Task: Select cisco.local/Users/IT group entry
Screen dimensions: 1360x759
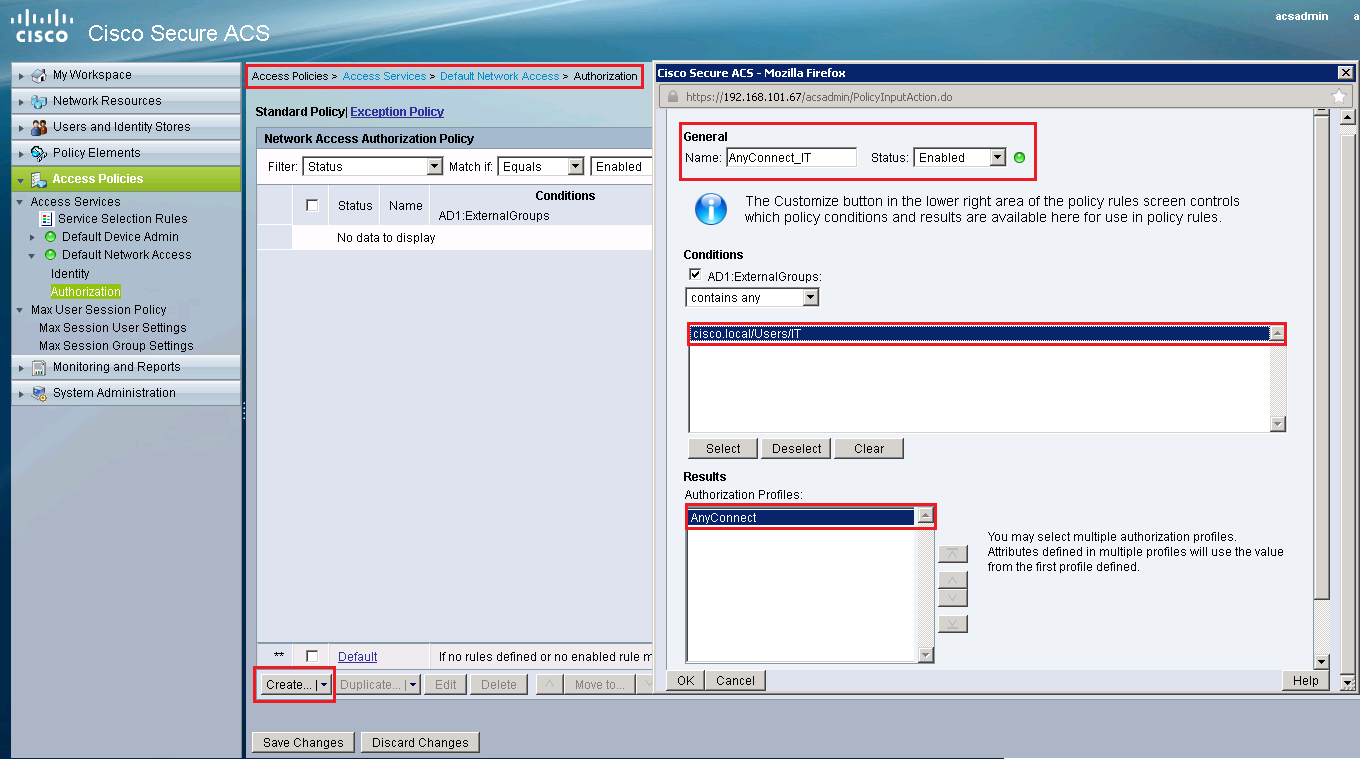Action: 979,334
